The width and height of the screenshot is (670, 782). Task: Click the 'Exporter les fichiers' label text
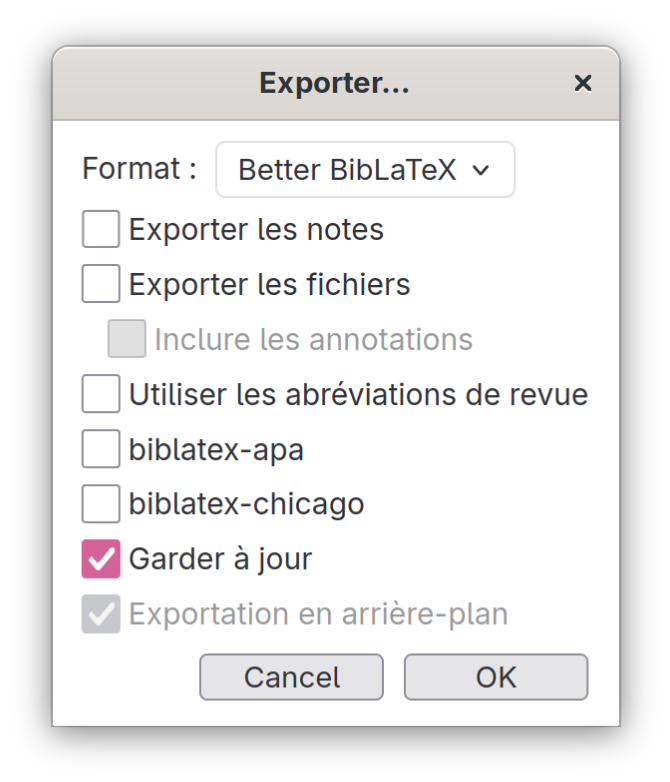point(269,284)
